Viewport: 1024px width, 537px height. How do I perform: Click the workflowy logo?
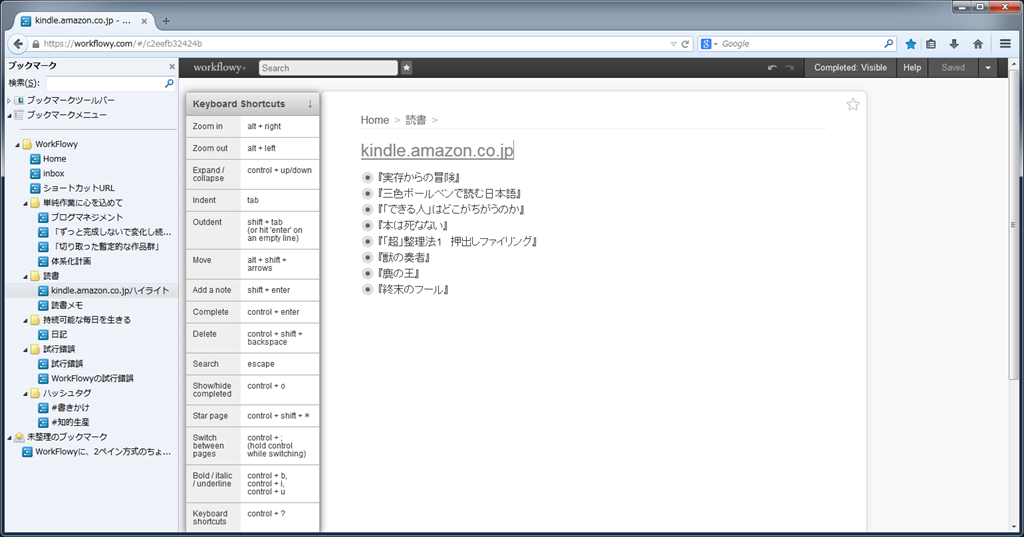click(x=219, y=67)
